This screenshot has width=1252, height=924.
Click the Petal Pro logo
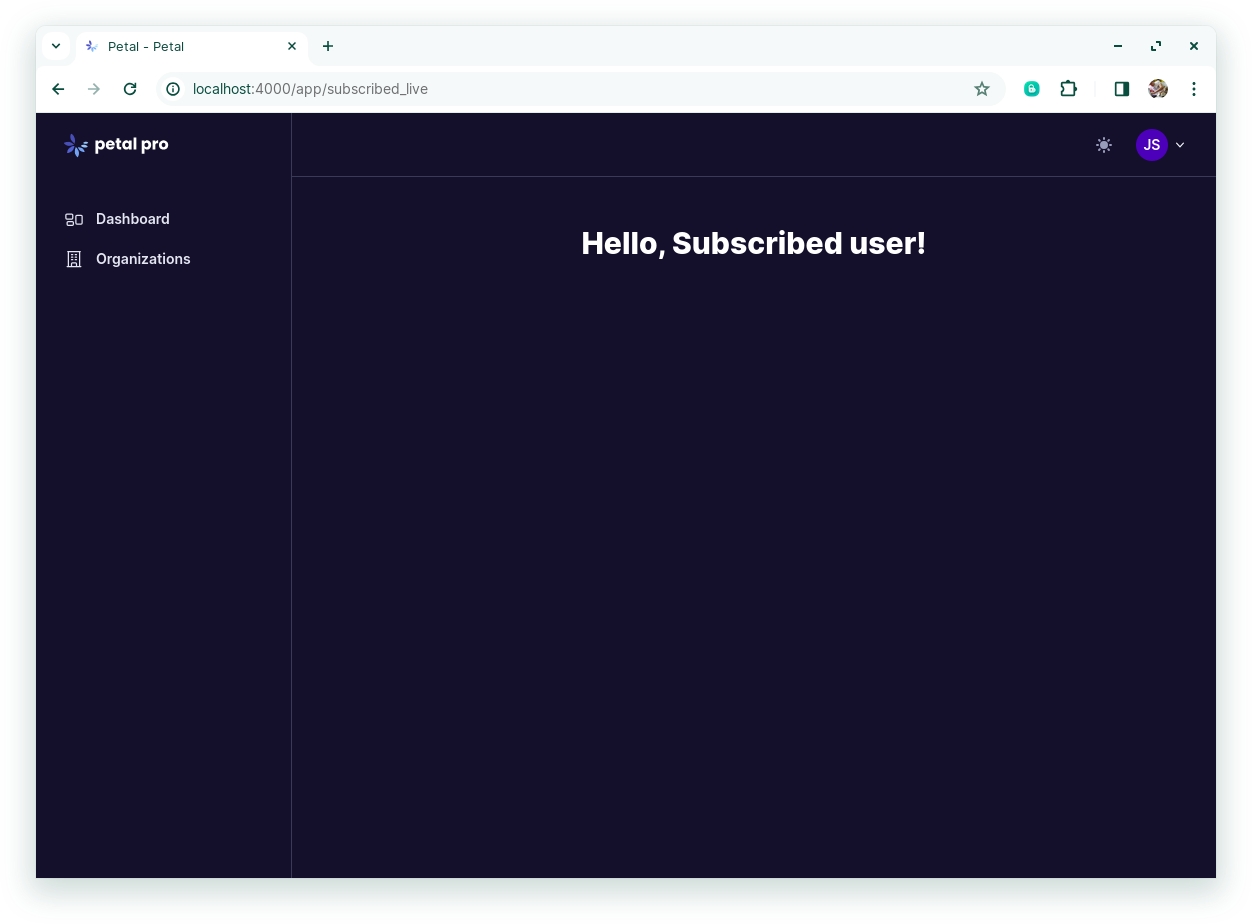click(x=116, y=145)
